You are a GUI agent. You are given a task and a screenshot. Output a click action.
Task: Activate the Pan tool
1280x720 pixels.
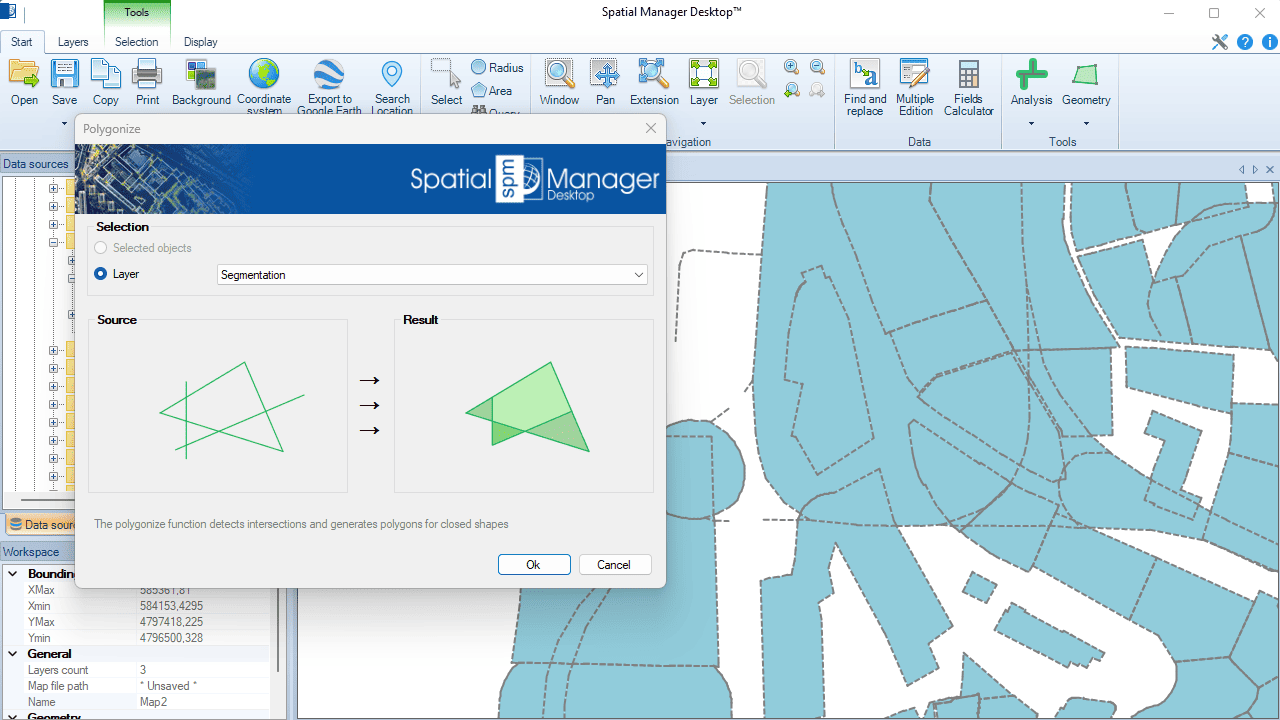pos(605,82)
